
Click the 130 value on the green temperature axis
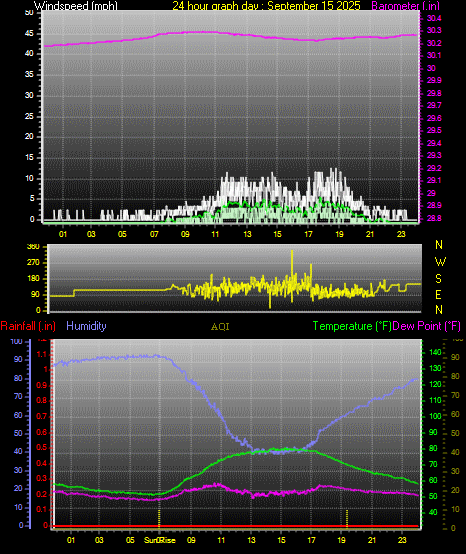point(435,368)
